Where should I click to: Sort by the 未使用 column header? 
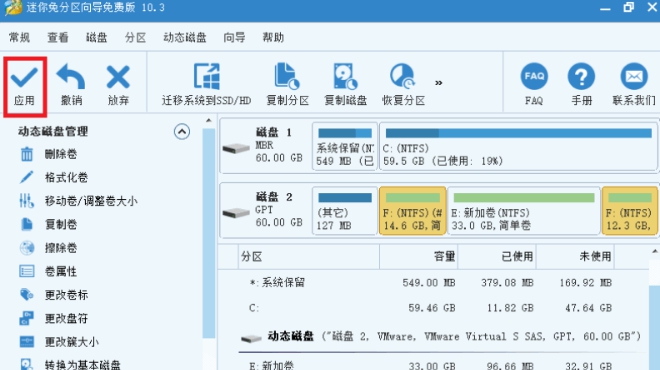coord(575,256)
